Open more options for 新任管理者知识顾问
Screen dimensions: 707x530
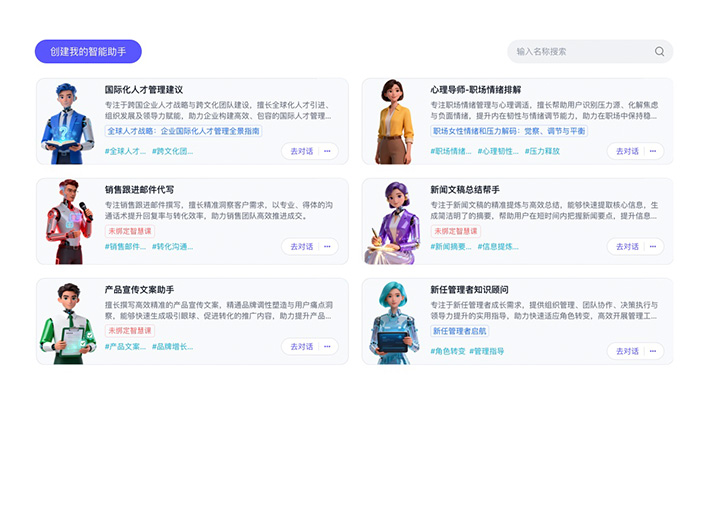point(653,351)
